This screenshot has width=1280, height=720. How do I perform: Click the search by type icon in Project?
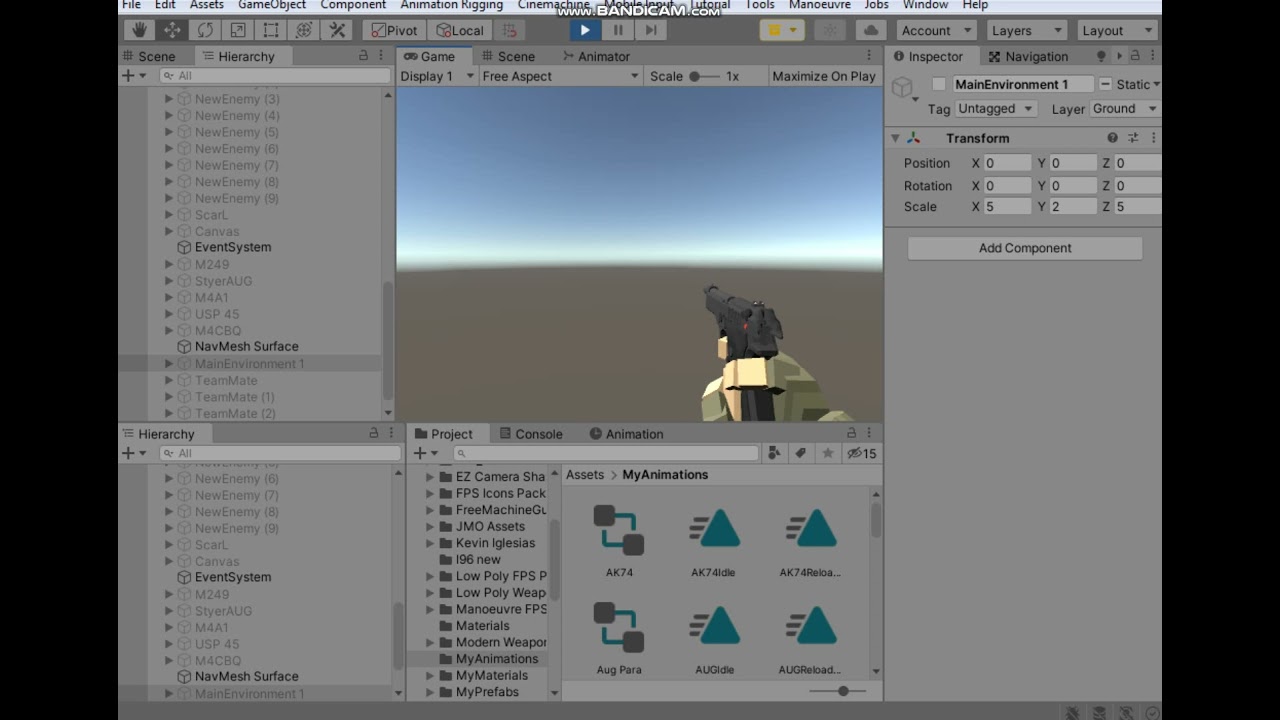tap(774, 453)
